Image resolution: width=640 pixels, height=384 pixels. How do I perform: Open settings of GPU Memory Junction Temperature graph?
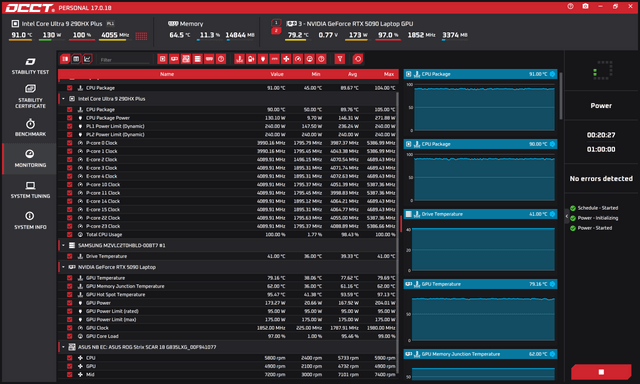552,354
